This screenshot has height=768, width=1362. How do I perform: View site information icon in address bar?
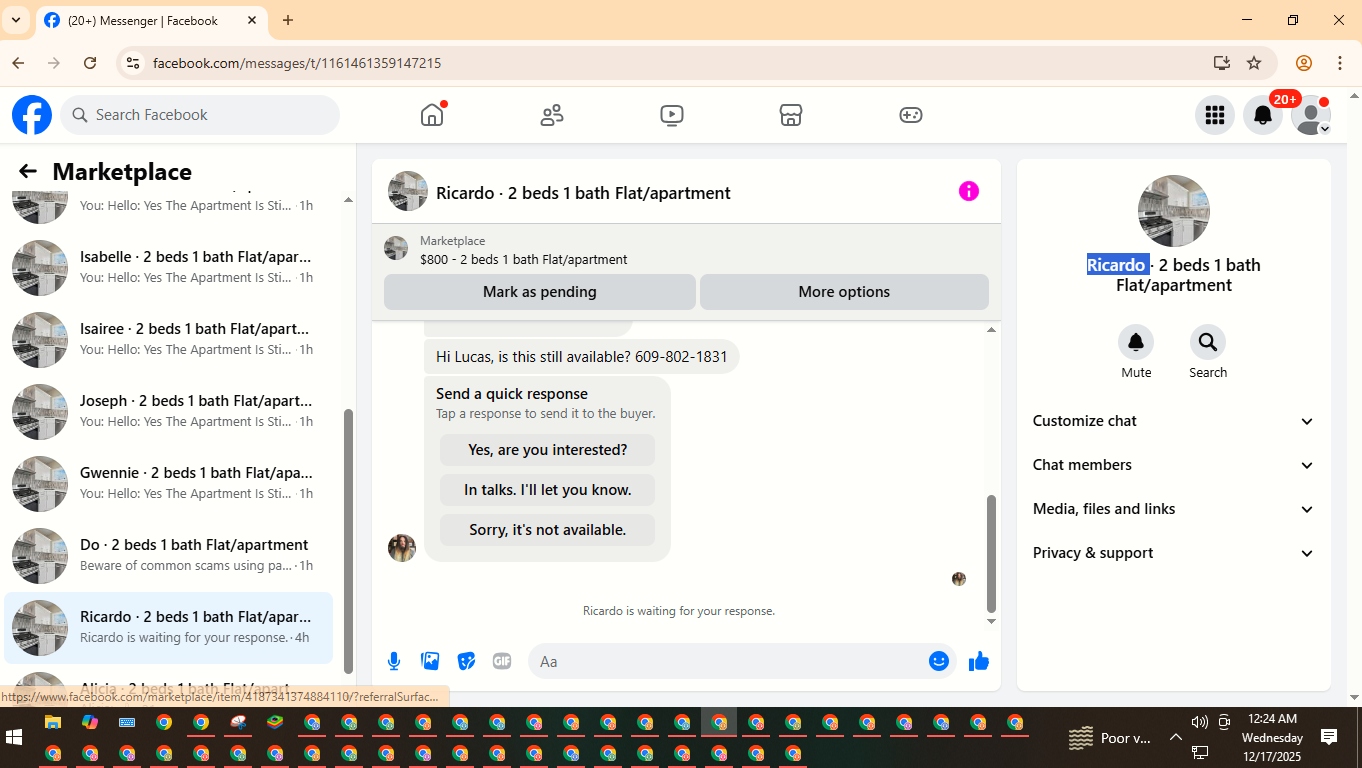(x=132, y=63)
